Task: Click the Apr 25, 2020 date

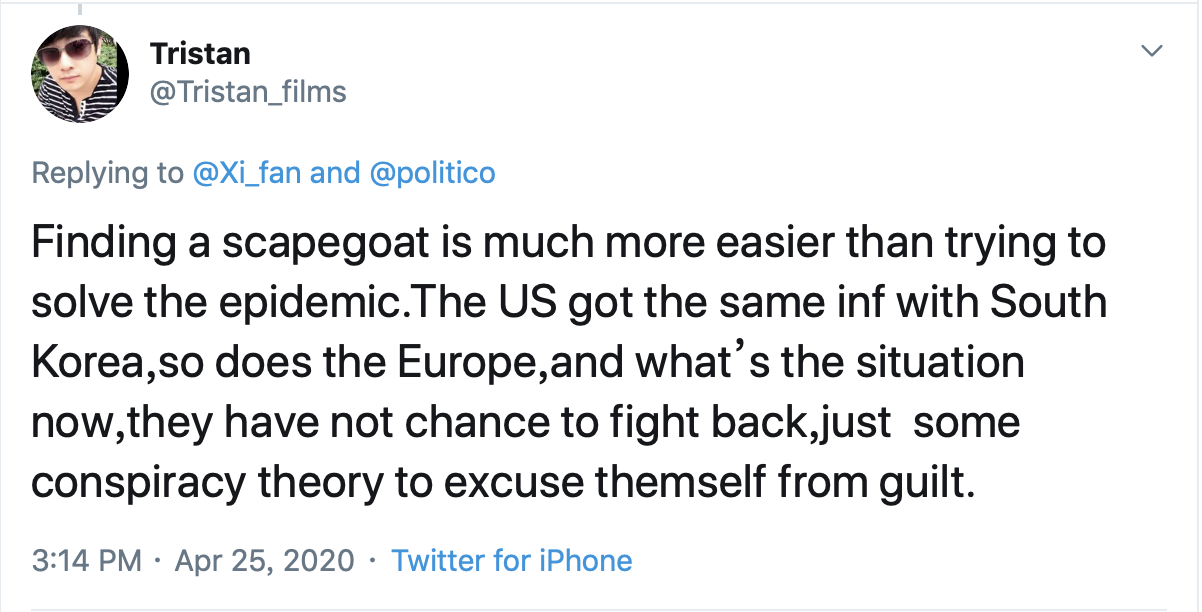Action: (x=264, y=560)
